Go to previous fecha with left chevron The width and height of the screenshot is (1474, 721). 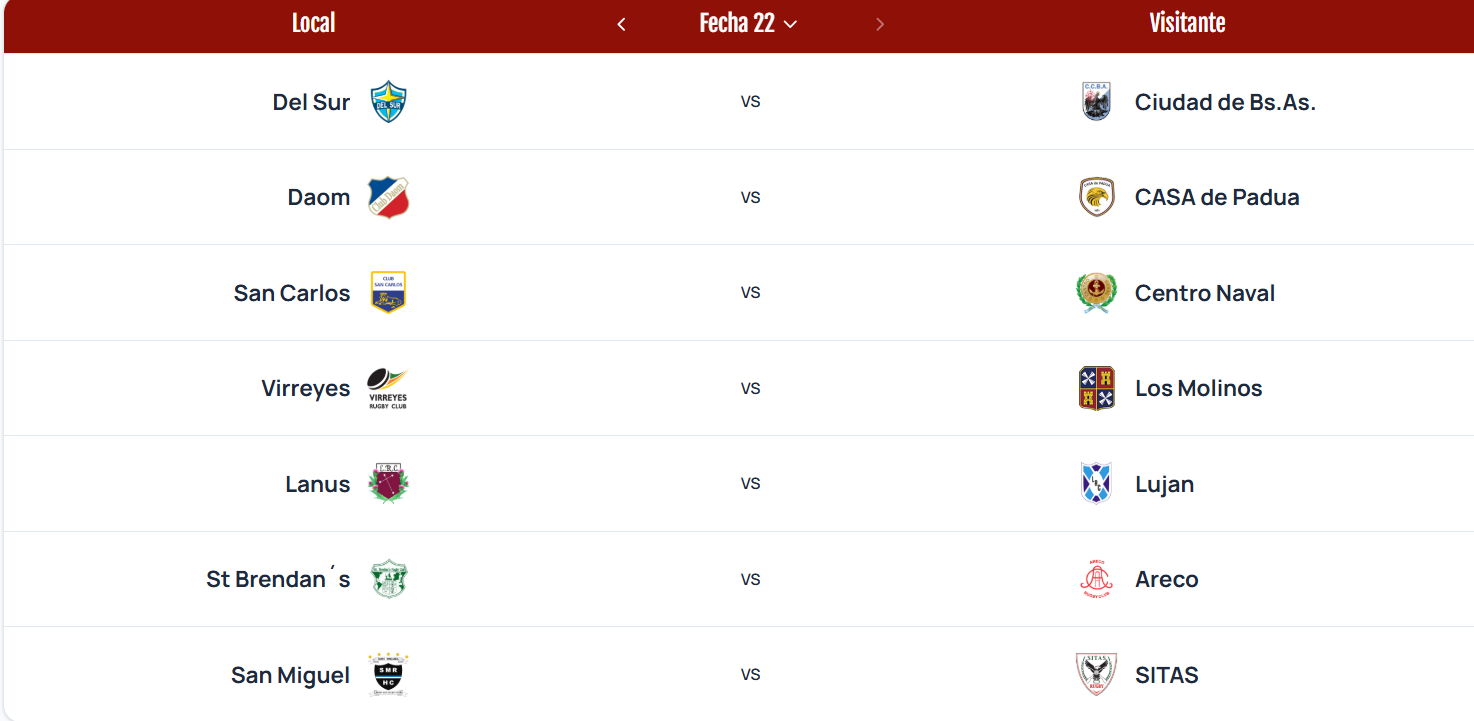pyautogui.click(x=621, y=24)
